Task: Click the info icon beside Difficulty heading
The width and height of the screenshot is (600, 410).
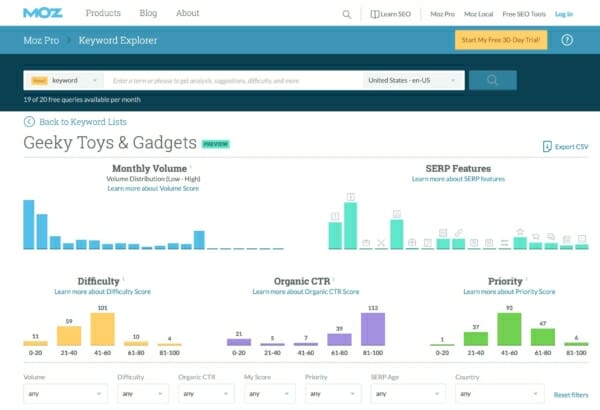Action: point(123,279)
